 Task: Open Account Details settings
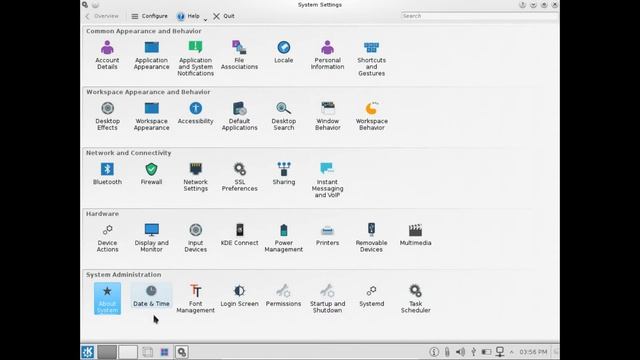tap(107, 55)
